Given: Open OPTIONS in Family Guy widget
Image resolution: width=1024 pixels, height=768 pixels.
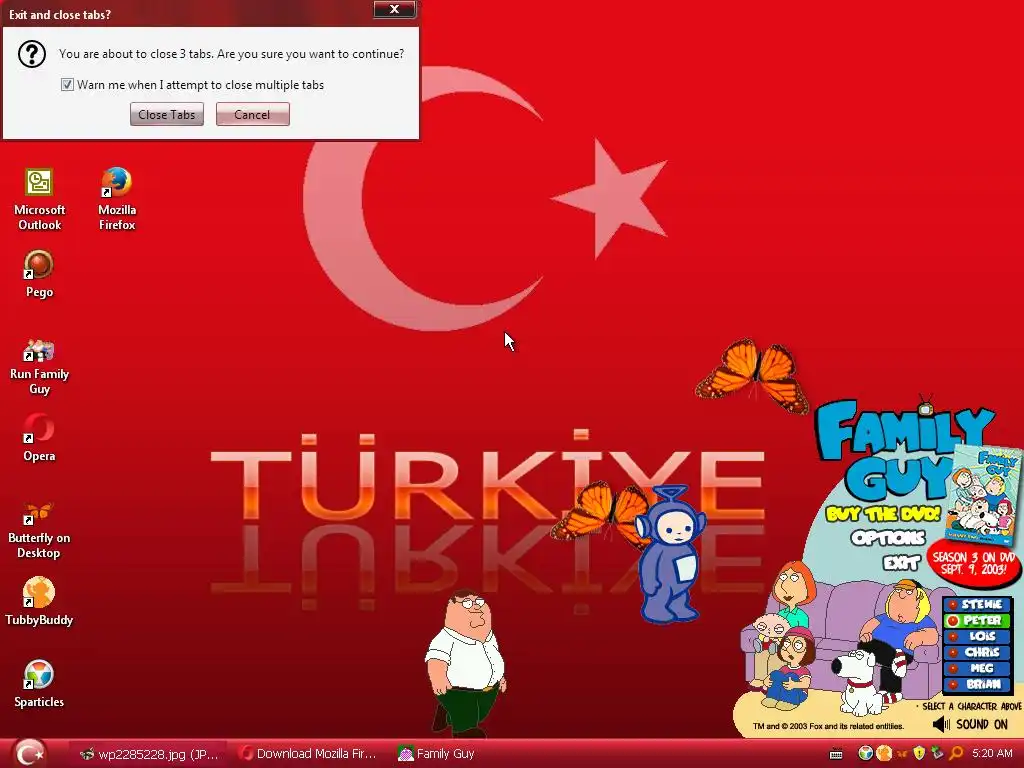Looking at the screenshot, I should tap(888, 538).
